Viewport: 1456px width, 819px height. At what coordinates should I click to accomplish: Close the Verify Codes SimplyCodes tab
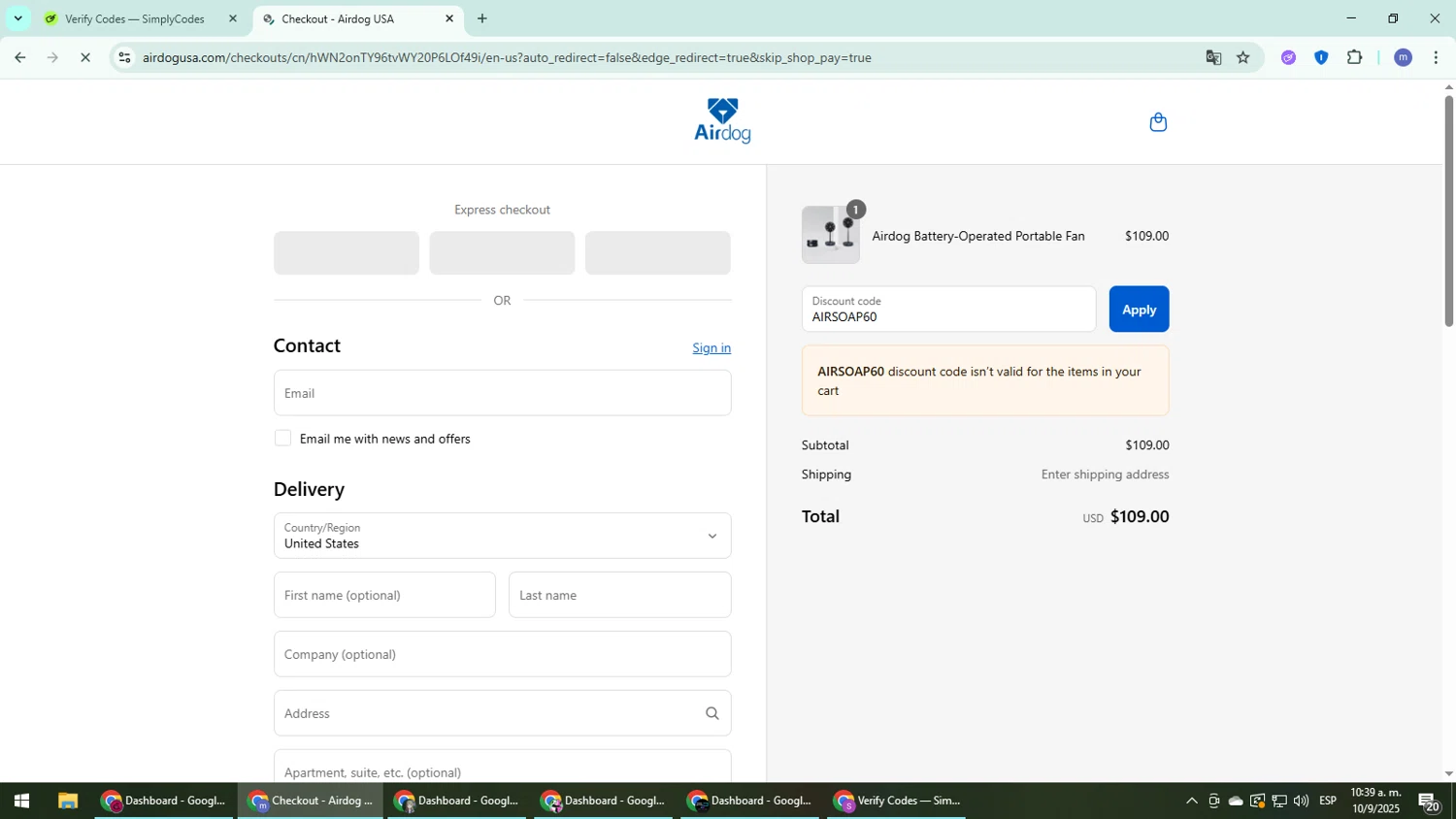click(x=232, y=18)
